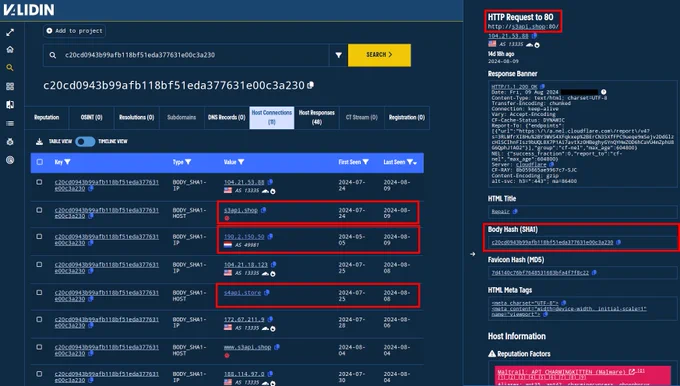Open the body hash link in details panel
This screenshot has width=680, height=386.
(552, 242)
